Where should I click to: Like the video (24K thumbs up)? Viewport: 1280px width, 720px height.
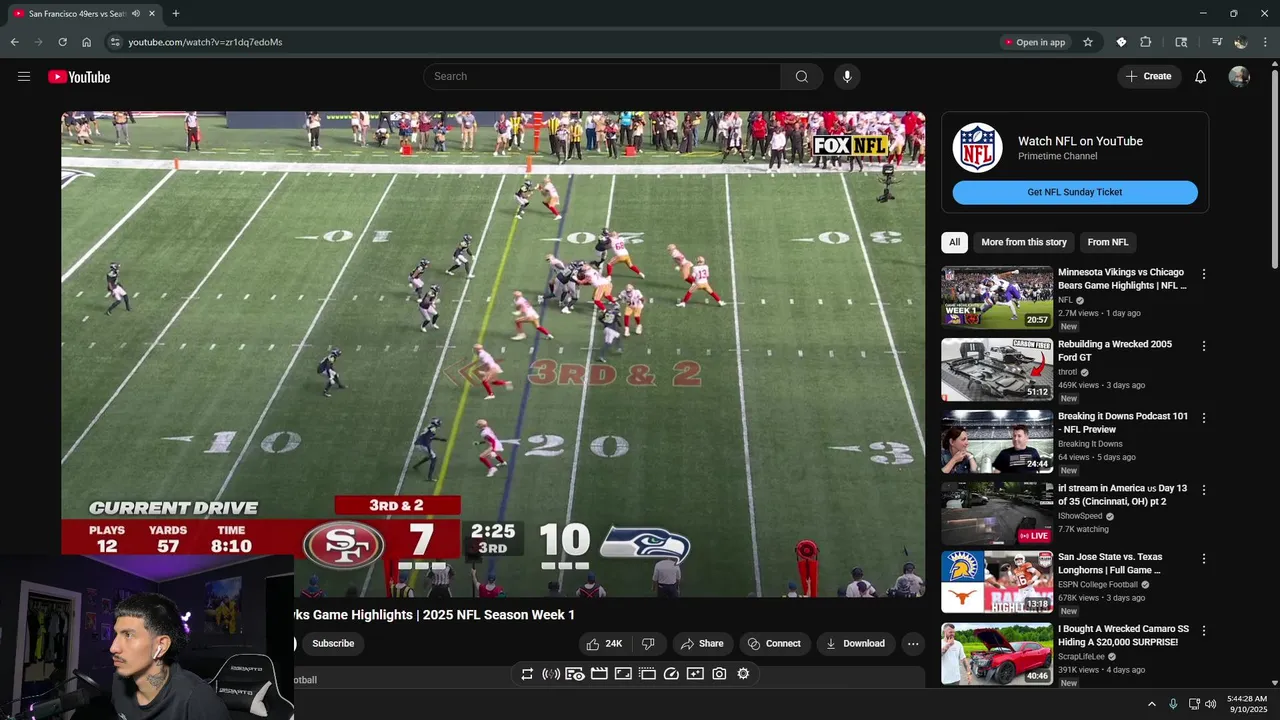point(604,644)
